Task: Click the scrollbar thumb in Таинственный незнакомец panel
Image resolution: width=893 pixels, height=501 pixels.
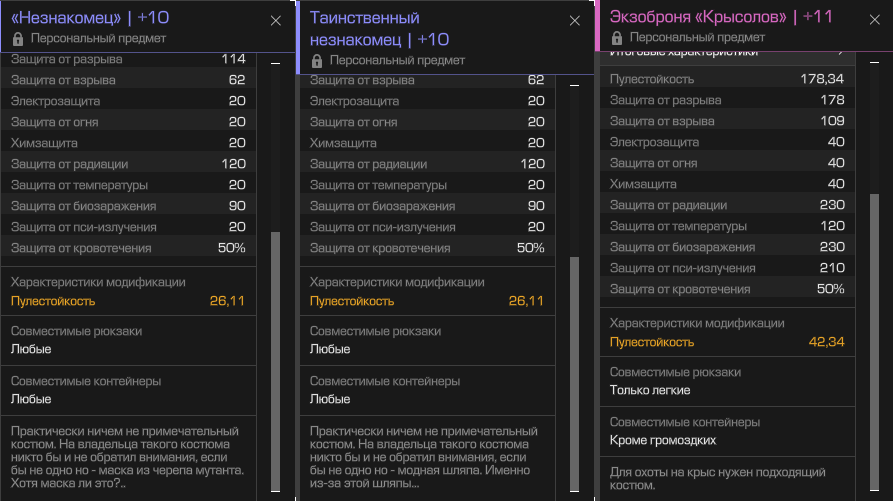Action: click(x=575, y=373)
